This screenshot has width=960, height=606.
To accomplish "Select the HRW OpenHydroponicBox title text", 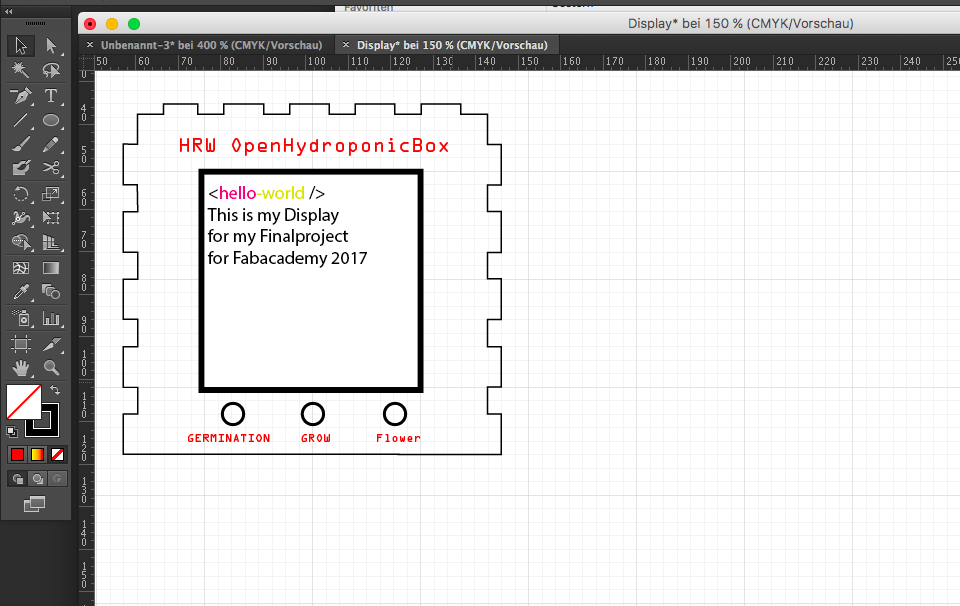I will coord(314,146).
